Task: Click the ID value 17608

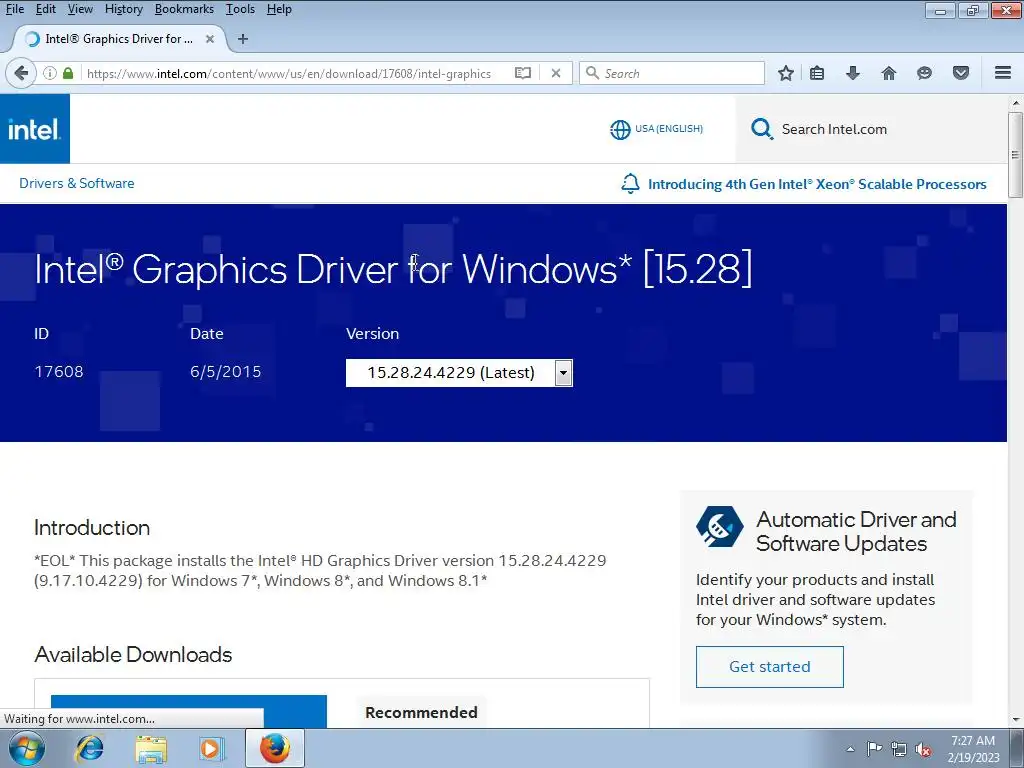Action: (x=59, y=372)
